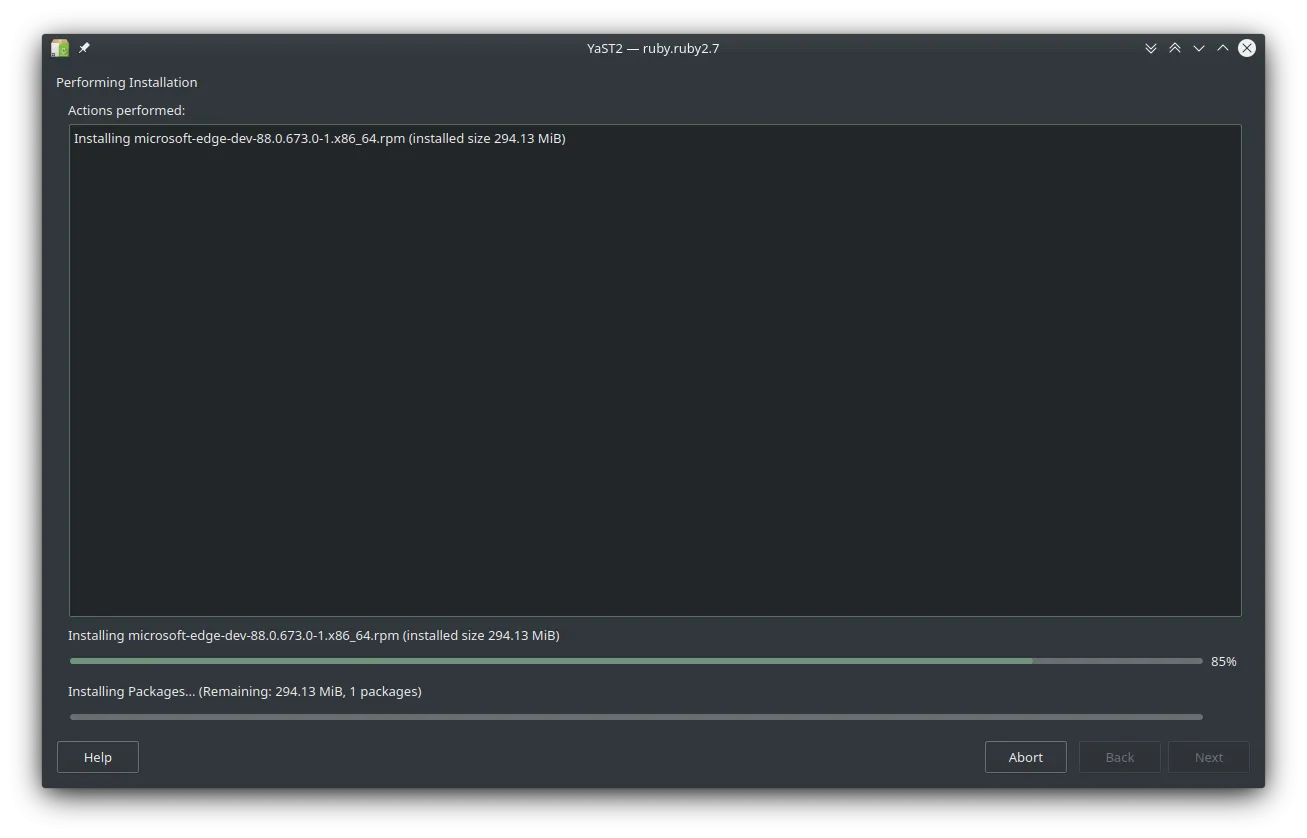Viewport: 1307px width, 838px height.
Task: Click the disabled Next button
Action: tap(1208, 757)
